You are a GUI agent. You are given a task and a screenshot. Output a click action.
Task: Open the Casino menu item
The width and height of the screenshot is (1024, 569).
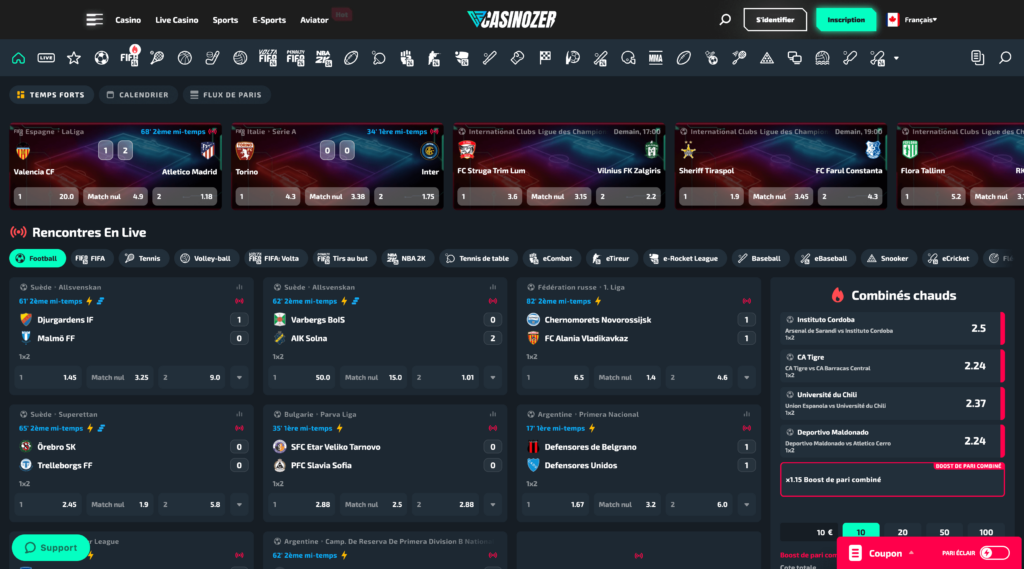point(128,20)
